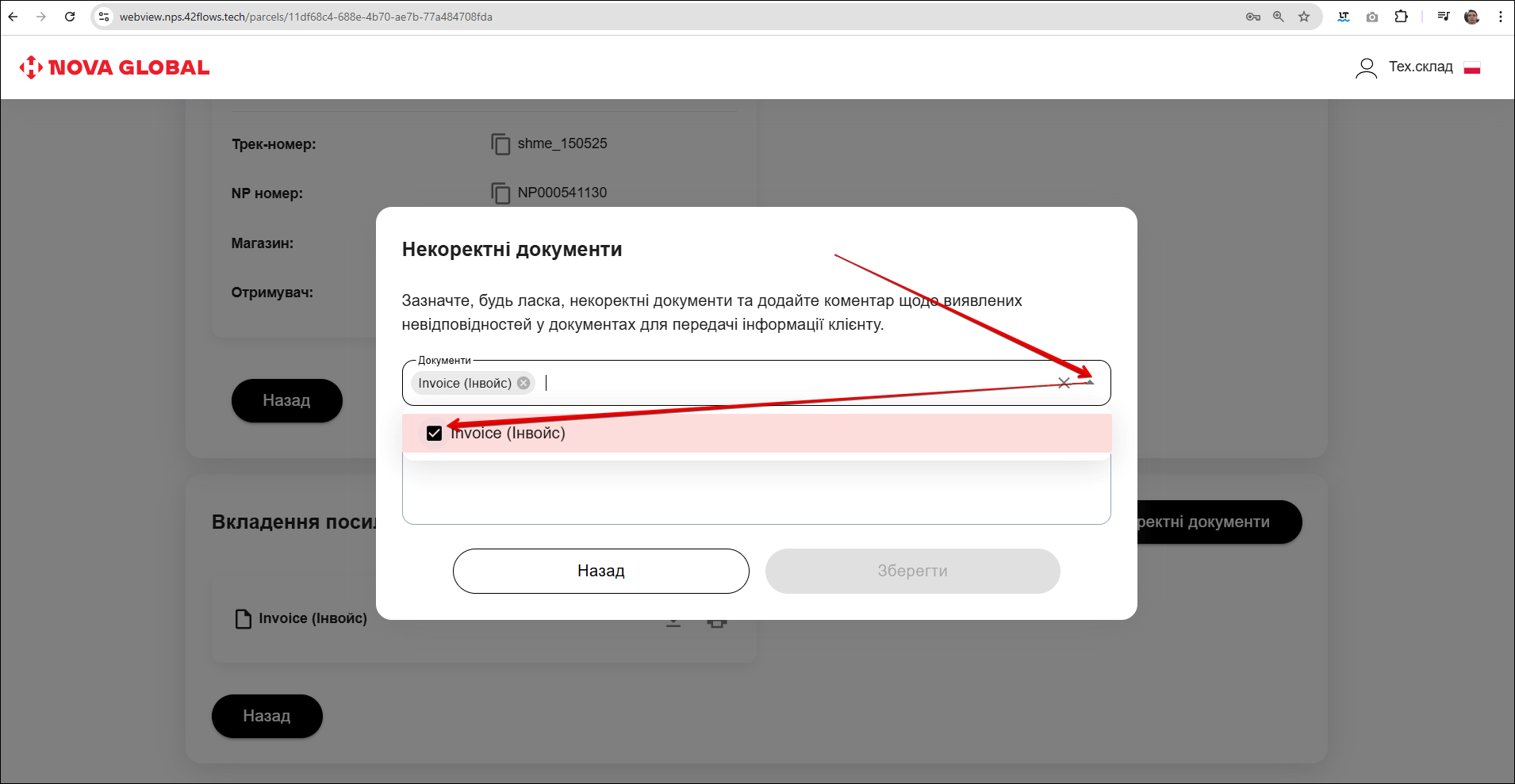Image resolution: width=1515 pixels, height=784 pixels.
Task: Collapse the Документи dropdown arrow
Action: [1090, 383]
